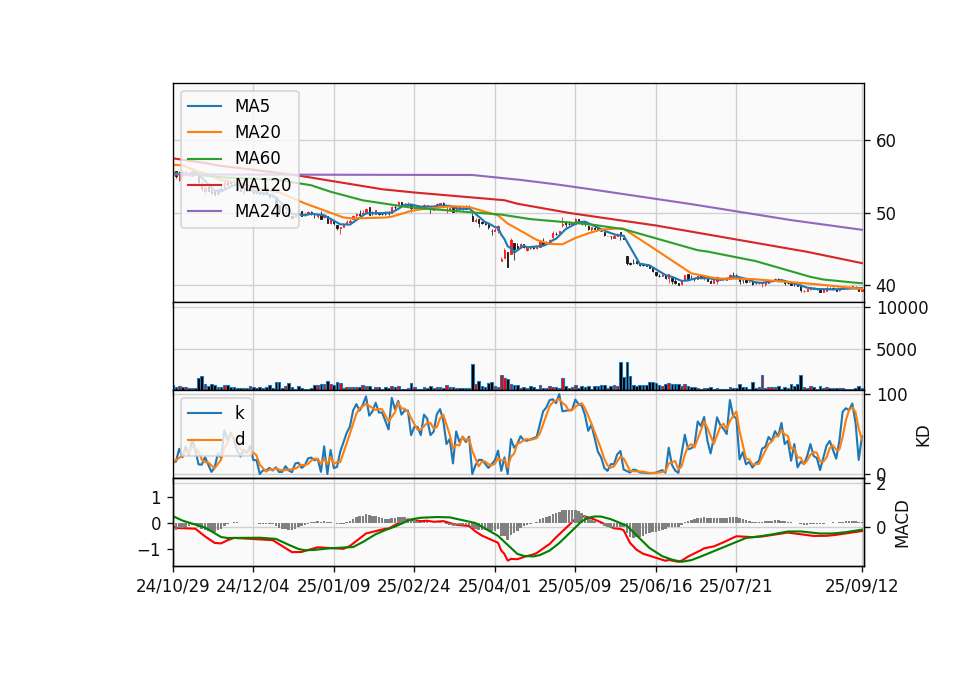The width and height of the screenshot is (960, 690).
Task: Click the d legend label in KD panel
Action: pos(239,439)
